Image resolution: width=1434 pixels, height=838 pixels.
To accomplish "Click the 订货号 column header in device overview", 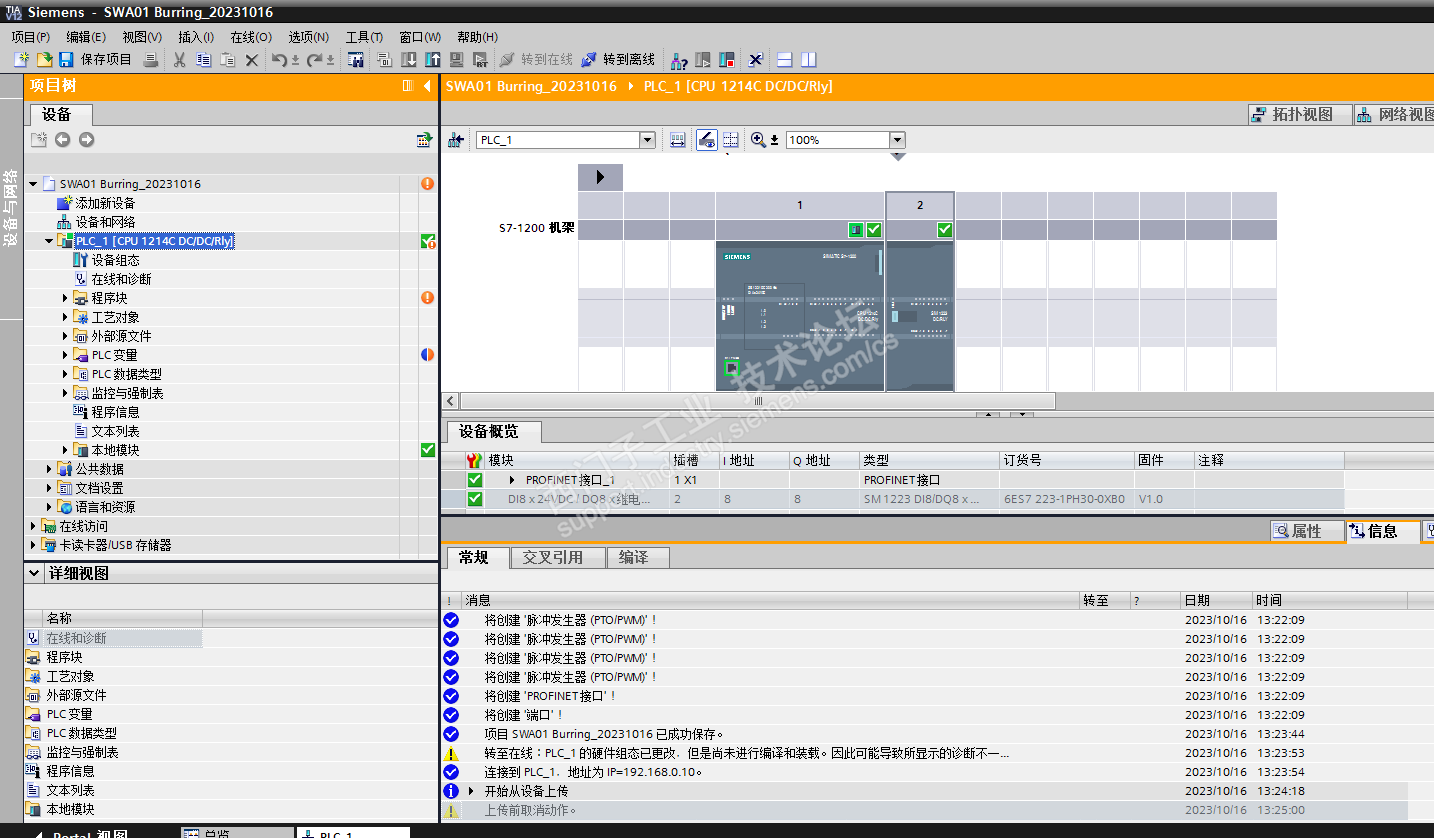I will pyautogui.click(x=1067, y=460).
